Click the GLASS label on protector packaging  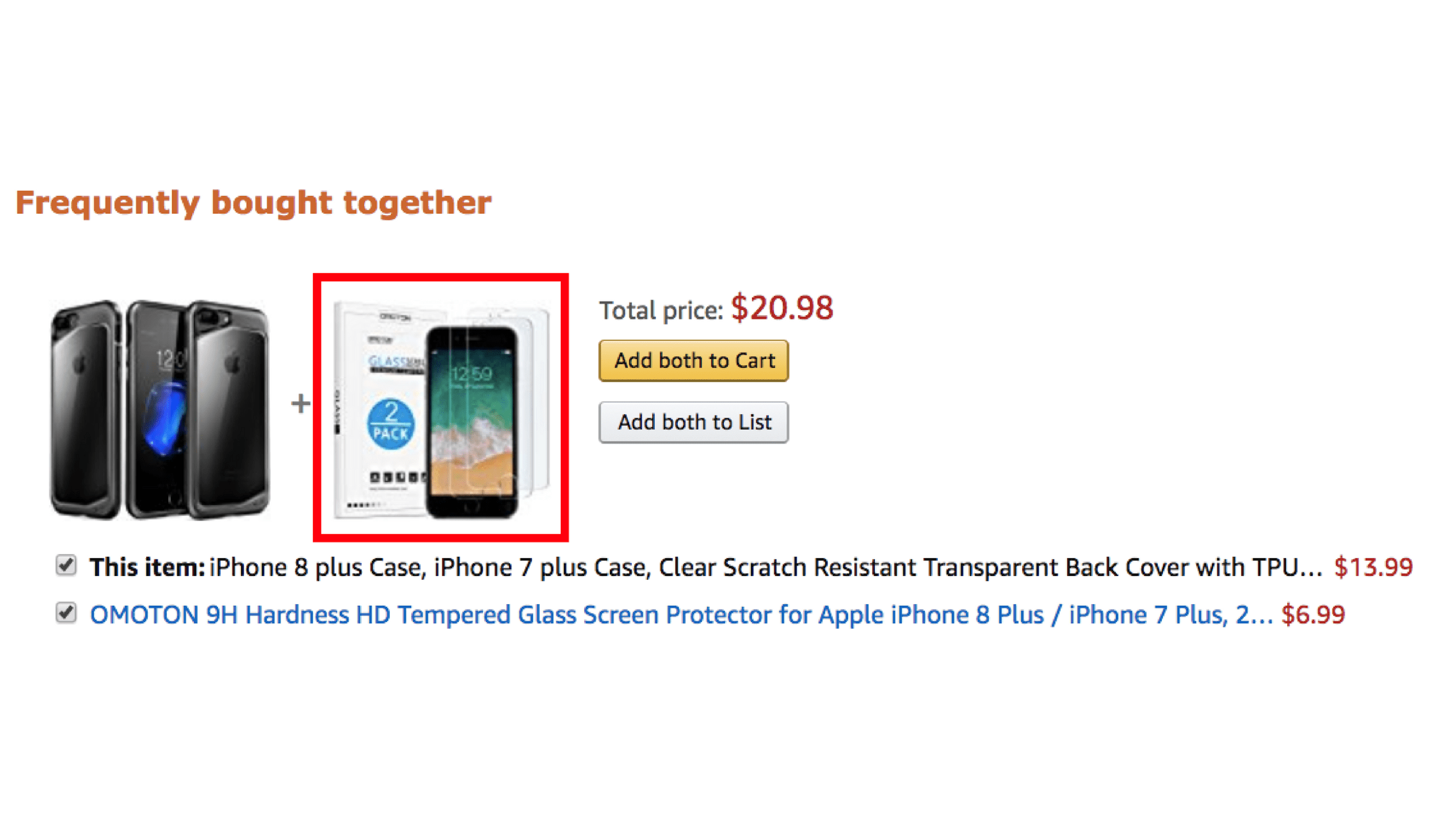[x=389, y=363]
